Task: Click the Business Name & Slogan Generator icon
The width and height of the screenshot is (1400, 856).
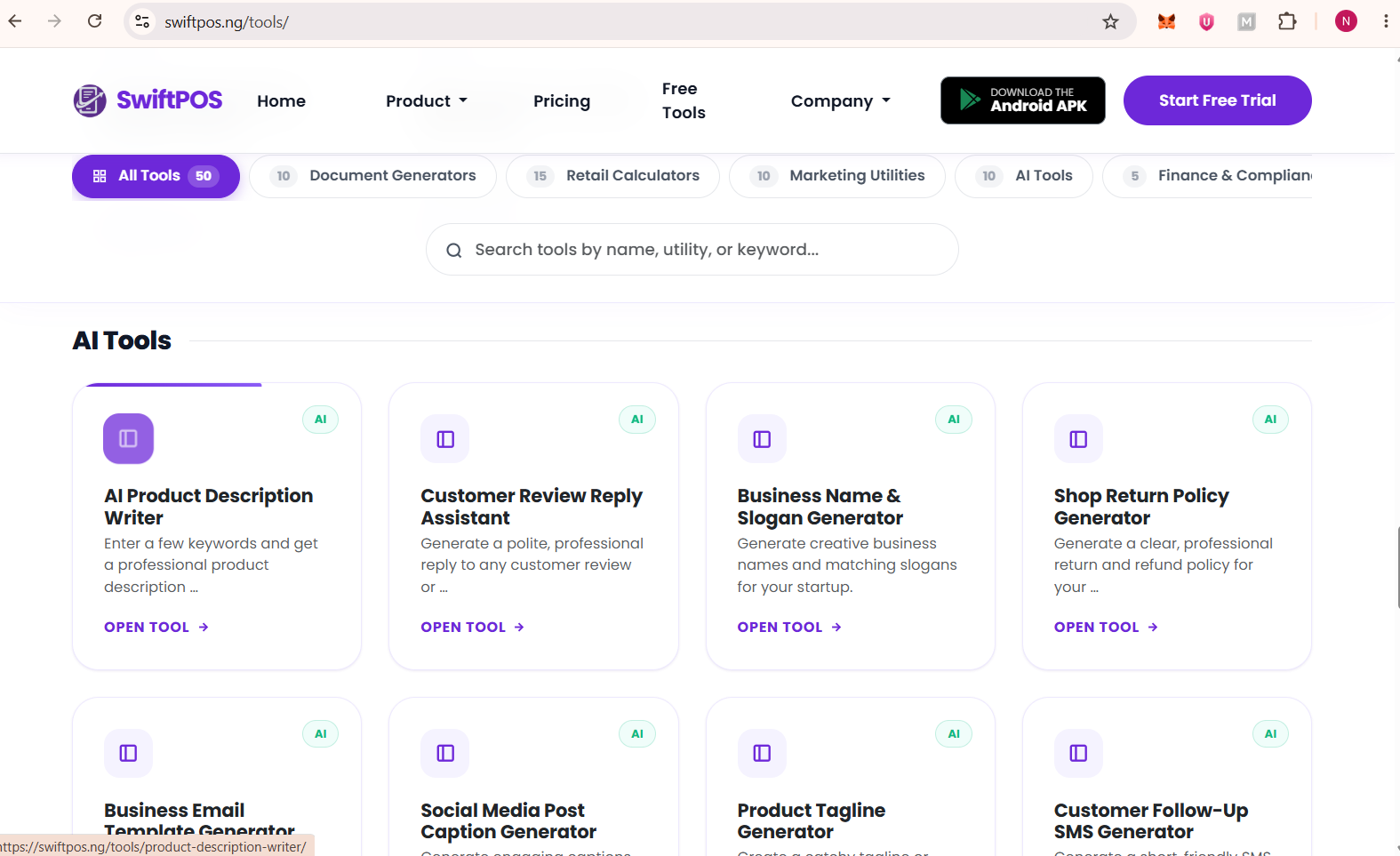Action: [762, 439]
